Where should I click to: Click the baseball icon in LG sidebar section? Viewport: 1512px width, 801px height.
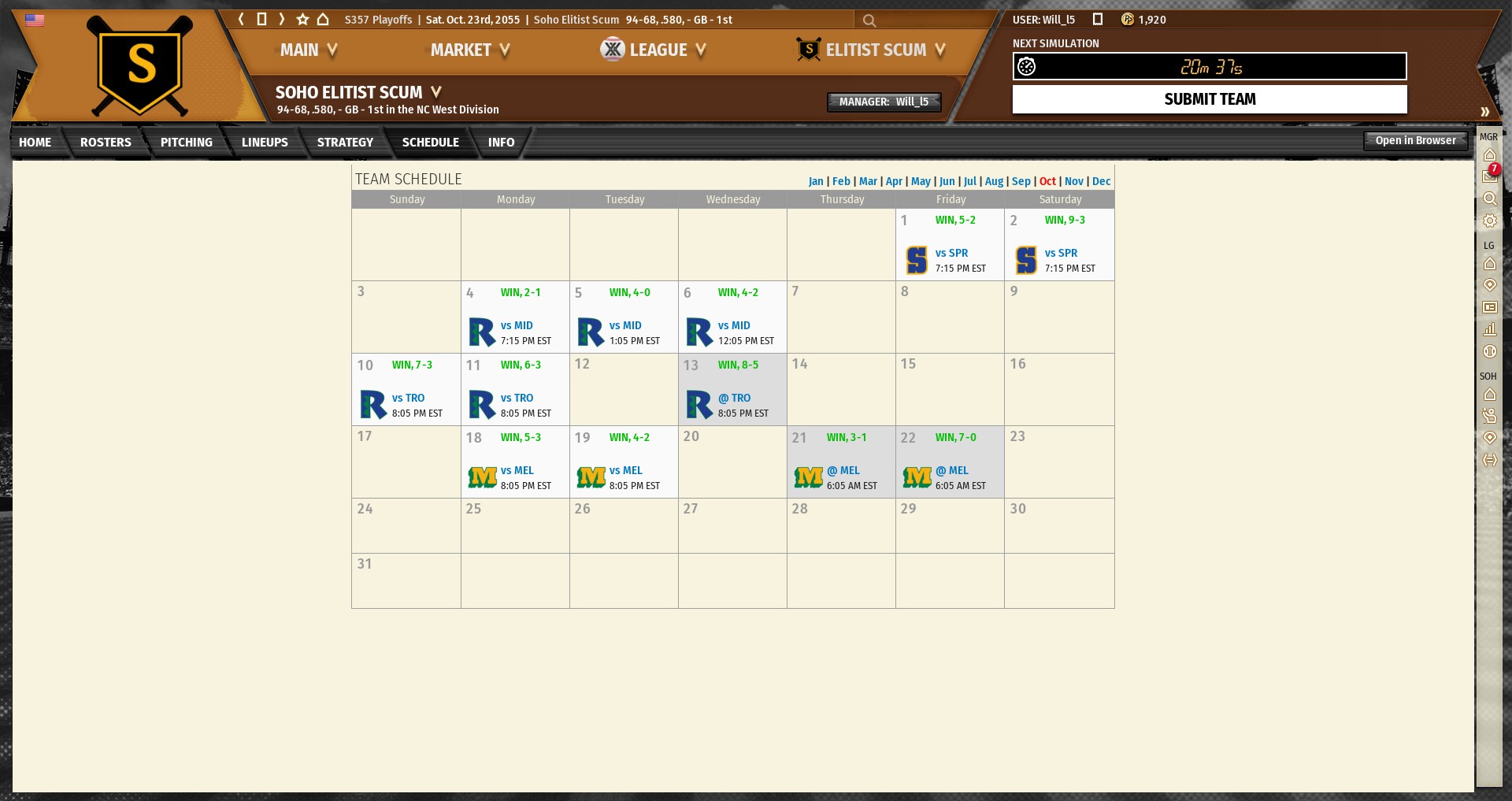(1489, 351)
